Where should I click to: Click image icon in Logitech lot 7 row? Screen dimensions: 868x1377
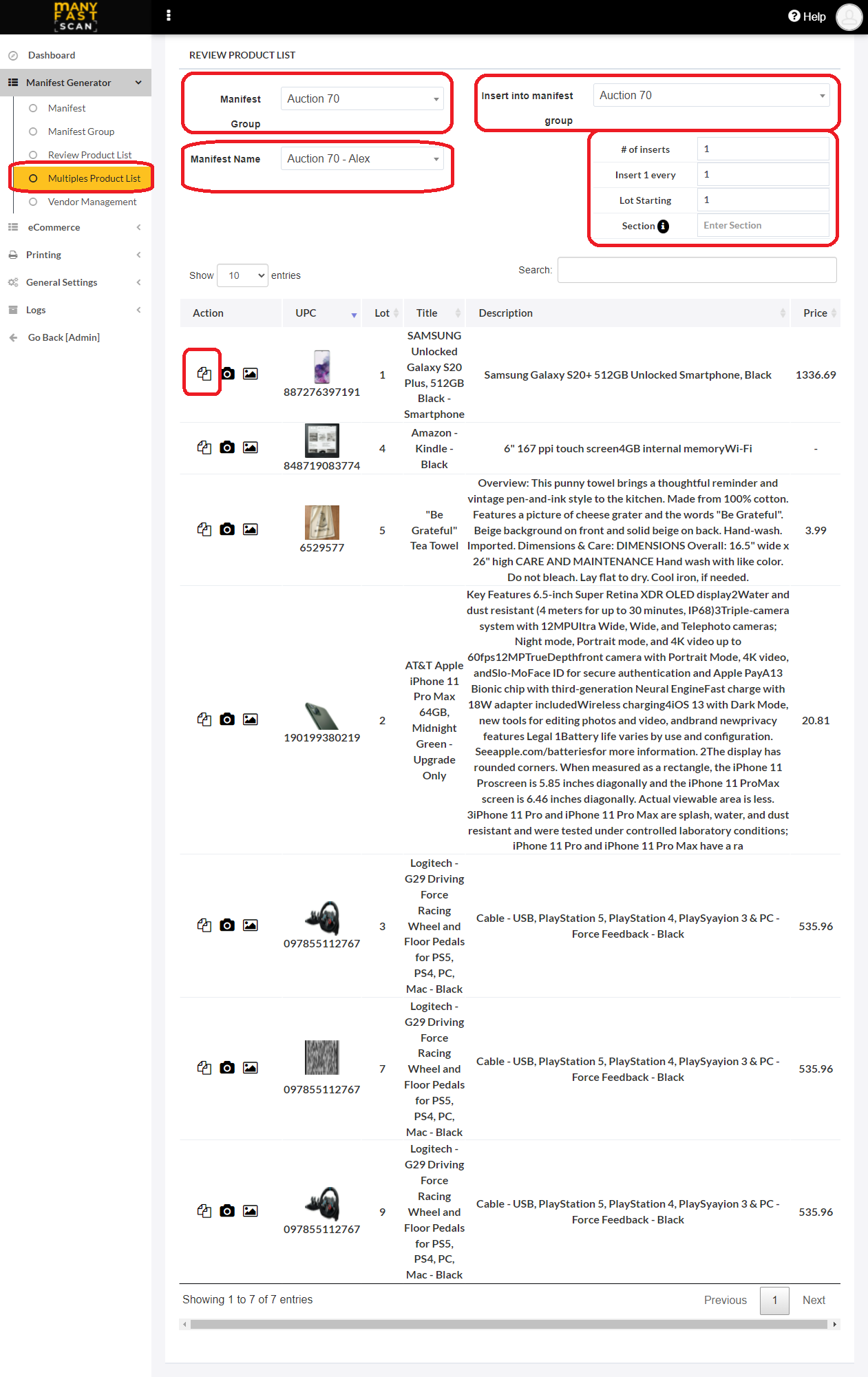click(251, 1067)
